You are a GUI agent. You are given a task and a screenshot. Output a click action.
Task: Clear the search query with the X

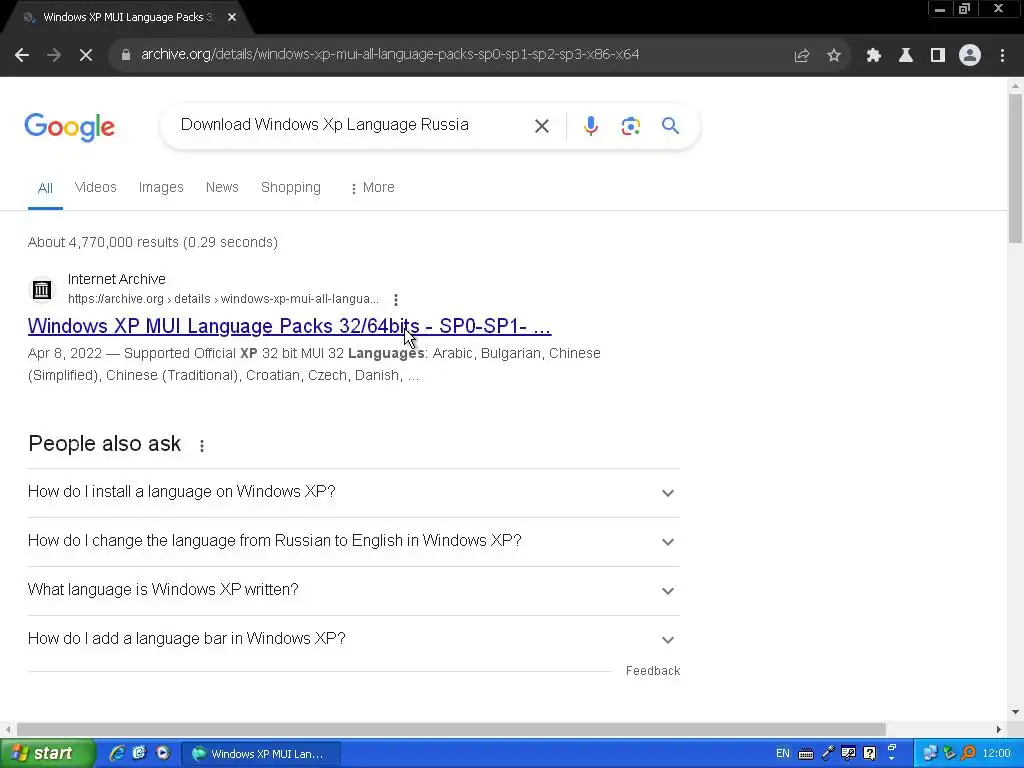(541, 126)
